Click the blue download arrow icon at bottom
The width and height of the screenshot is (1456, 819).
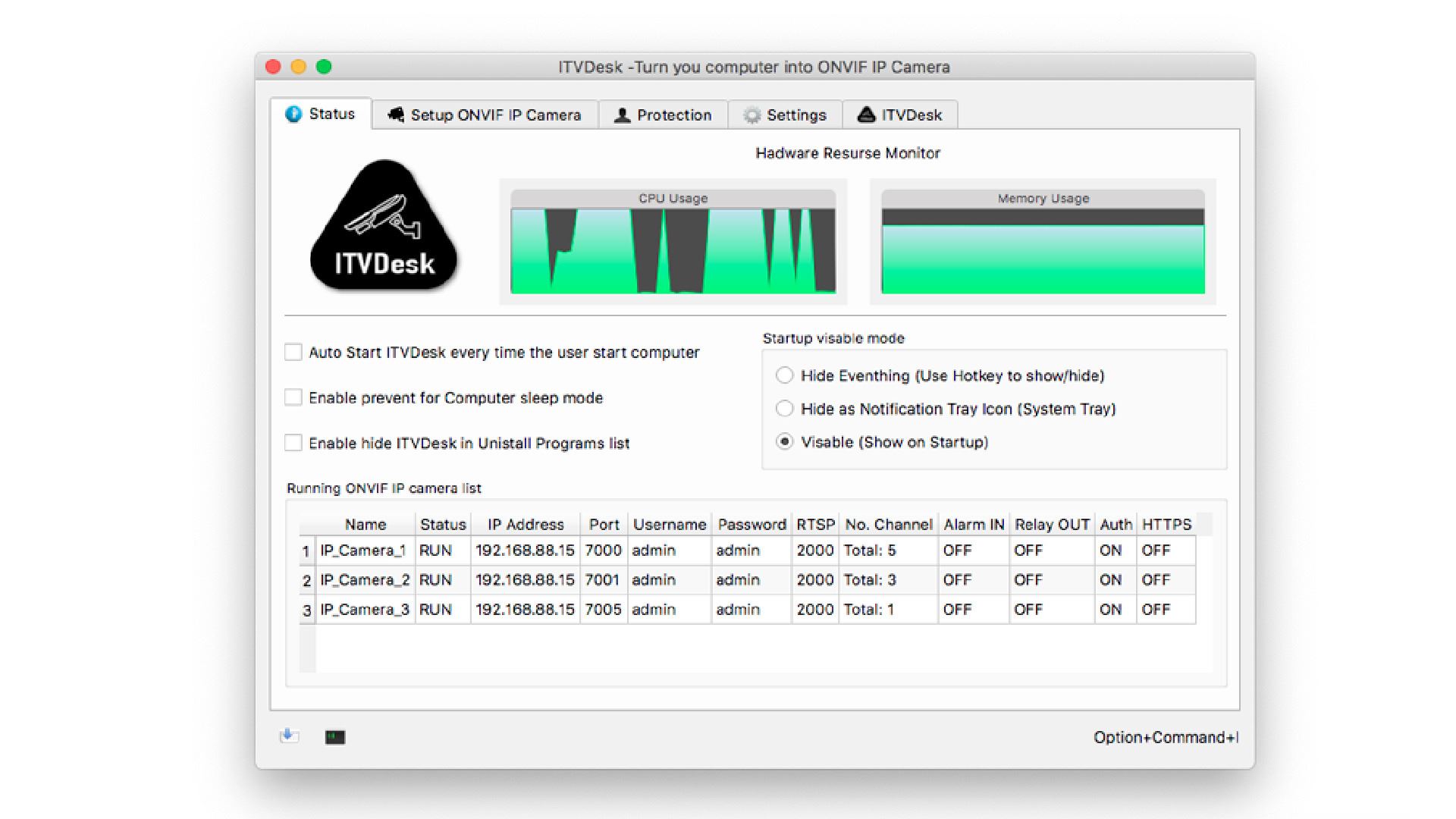[x=289, y=736]
